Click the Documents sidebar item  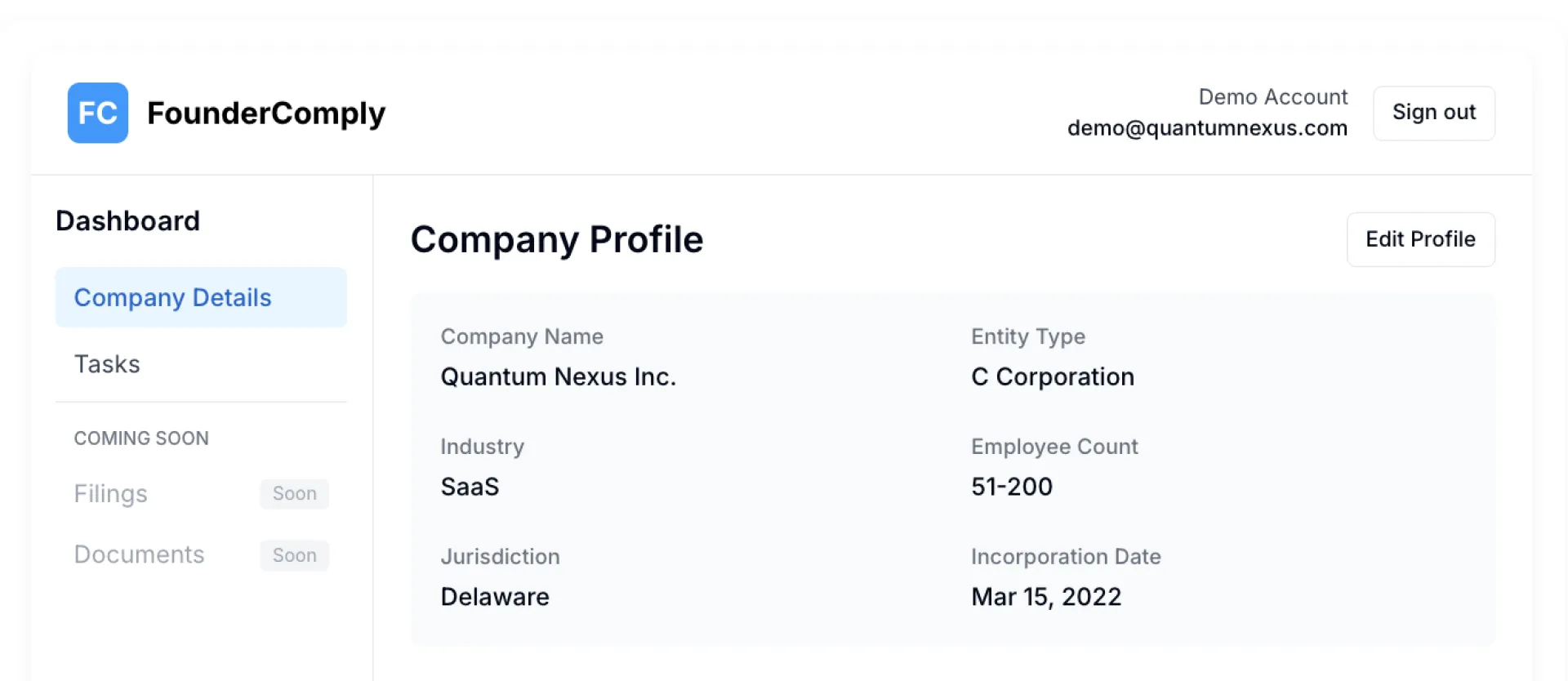pyautogui.click(x=140, y=555)
